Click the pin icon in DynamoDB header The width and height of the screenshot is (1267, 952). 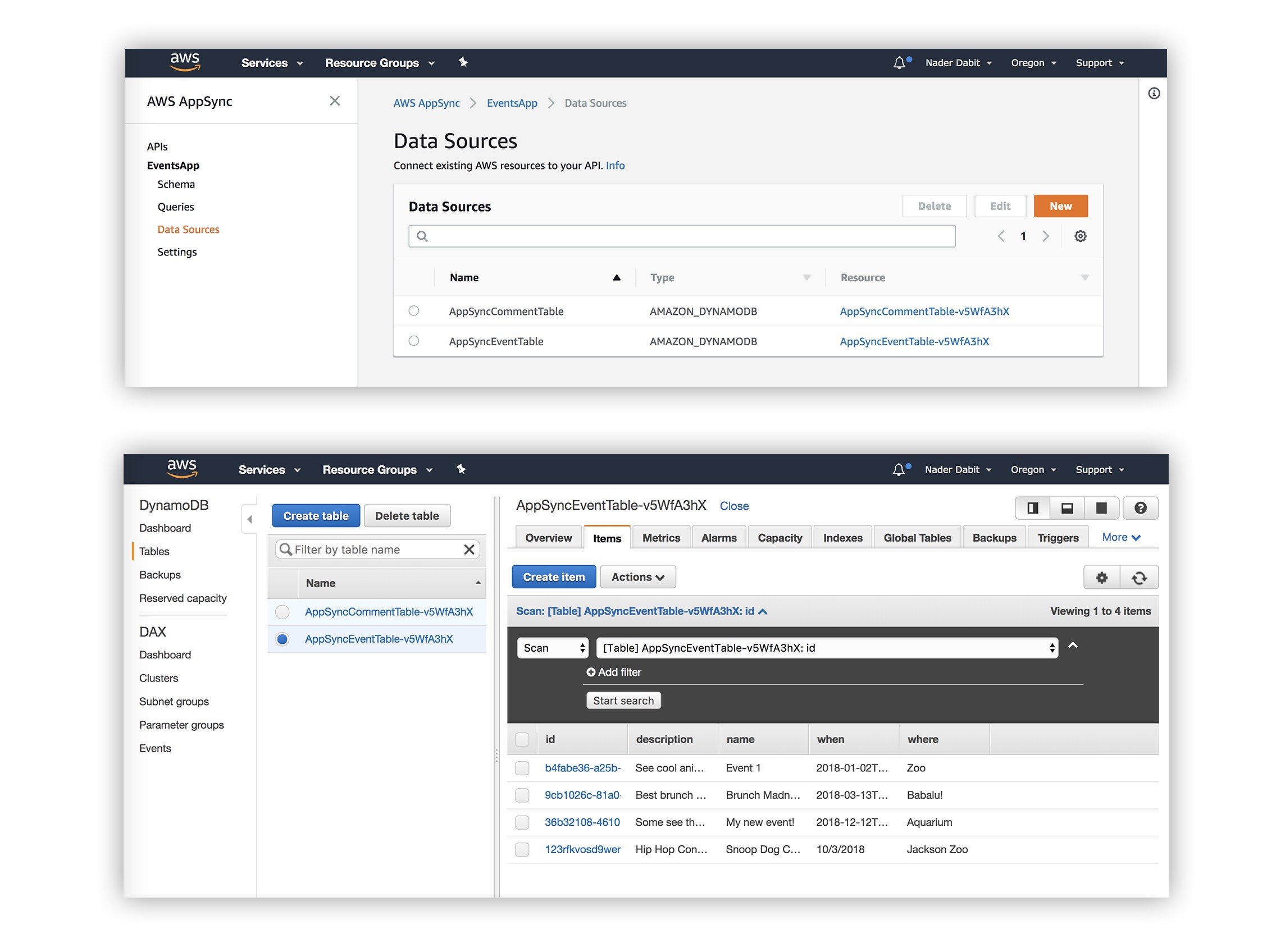click(x=461, y=469)
